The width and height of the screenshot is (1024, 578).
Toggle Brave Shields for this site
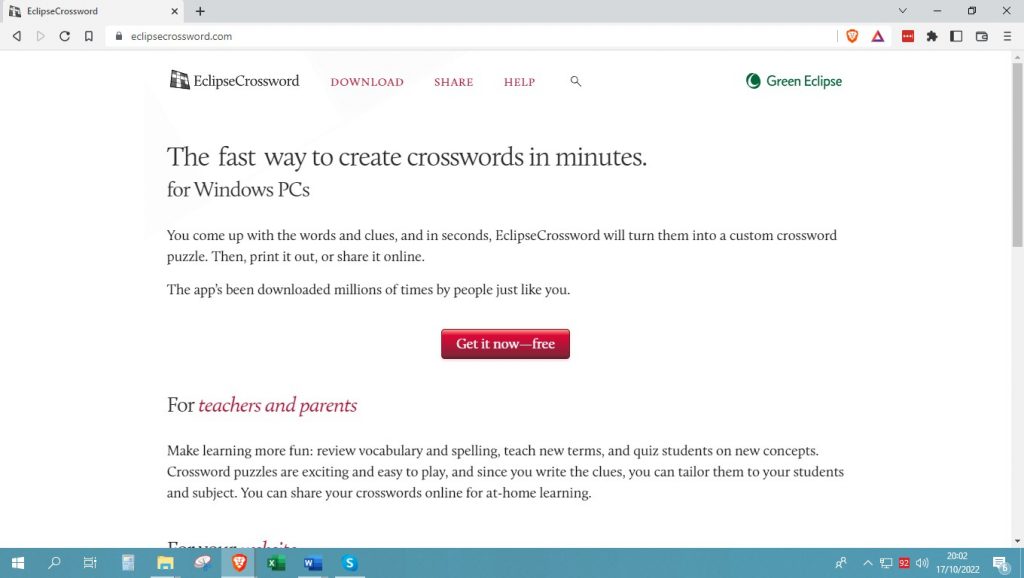coord(851,36)
